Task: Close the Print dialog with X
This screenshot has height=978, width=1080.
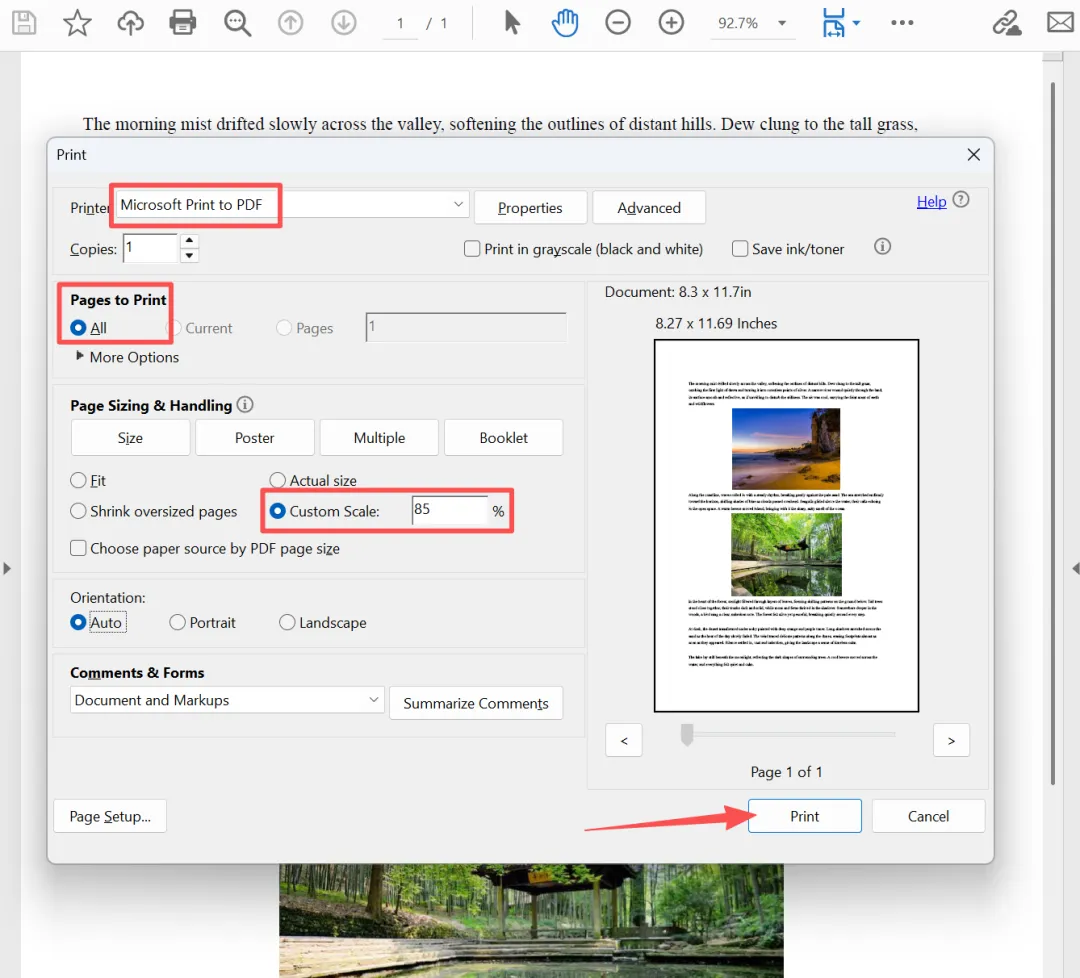Action: (x=973, y=155)
